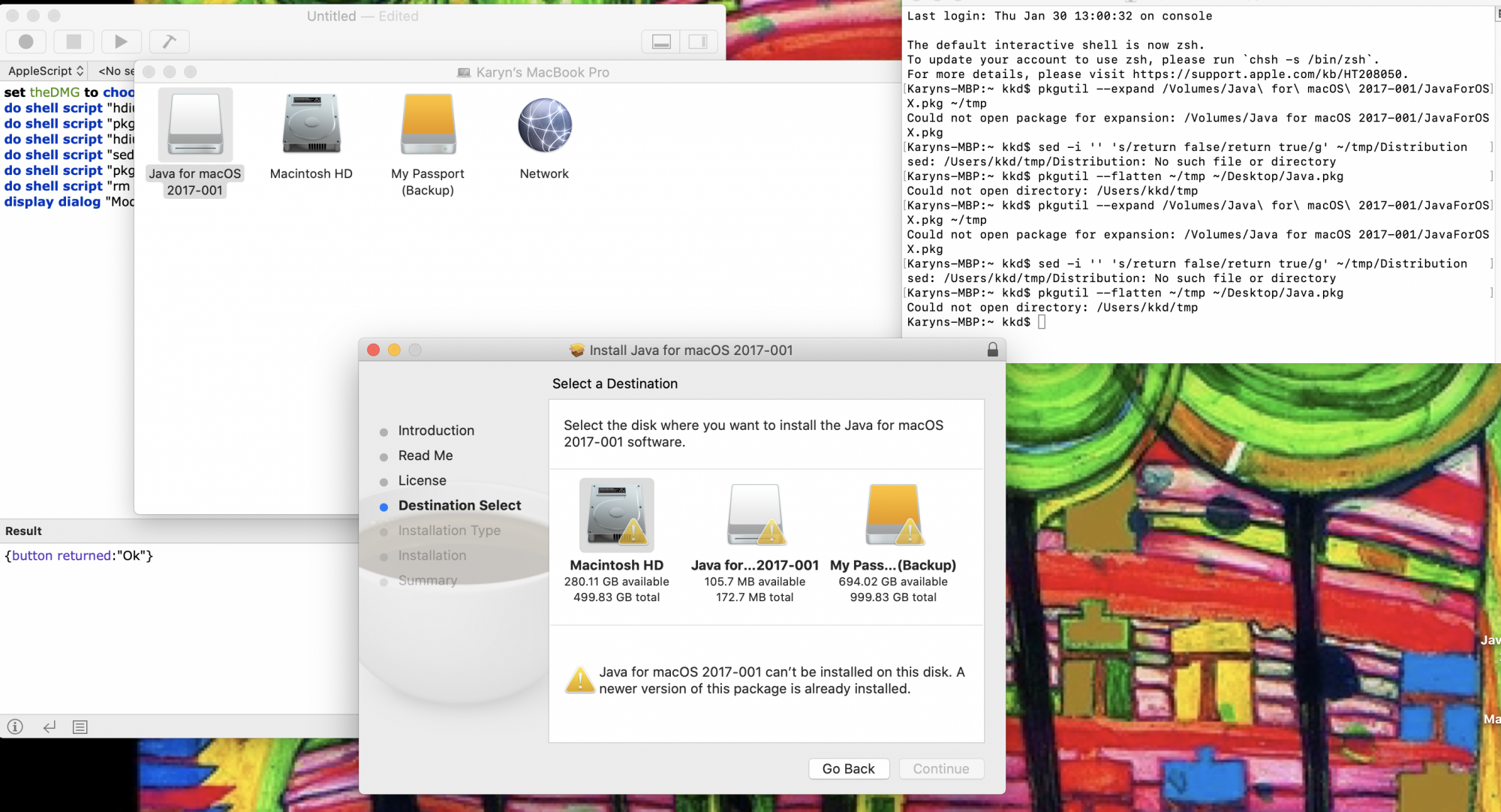This screenshot has height=812, width=1501.
Task: Toggle the side pane view in Script Editor
Action: (x=699, y=42)
